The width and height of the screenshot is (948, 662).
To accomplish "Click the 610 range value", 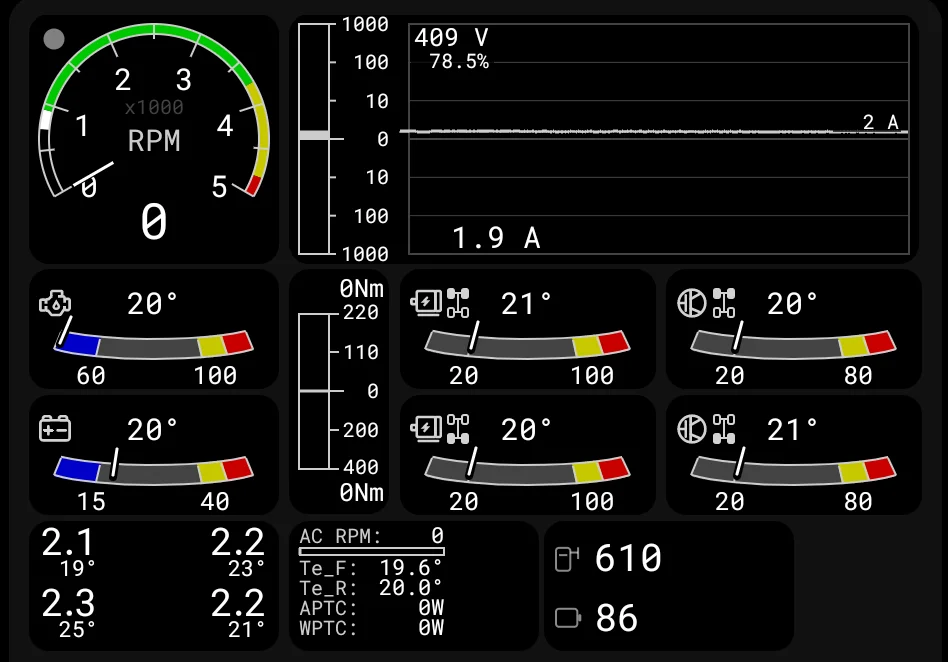I will pyautogui.click(x=628, y=558).
